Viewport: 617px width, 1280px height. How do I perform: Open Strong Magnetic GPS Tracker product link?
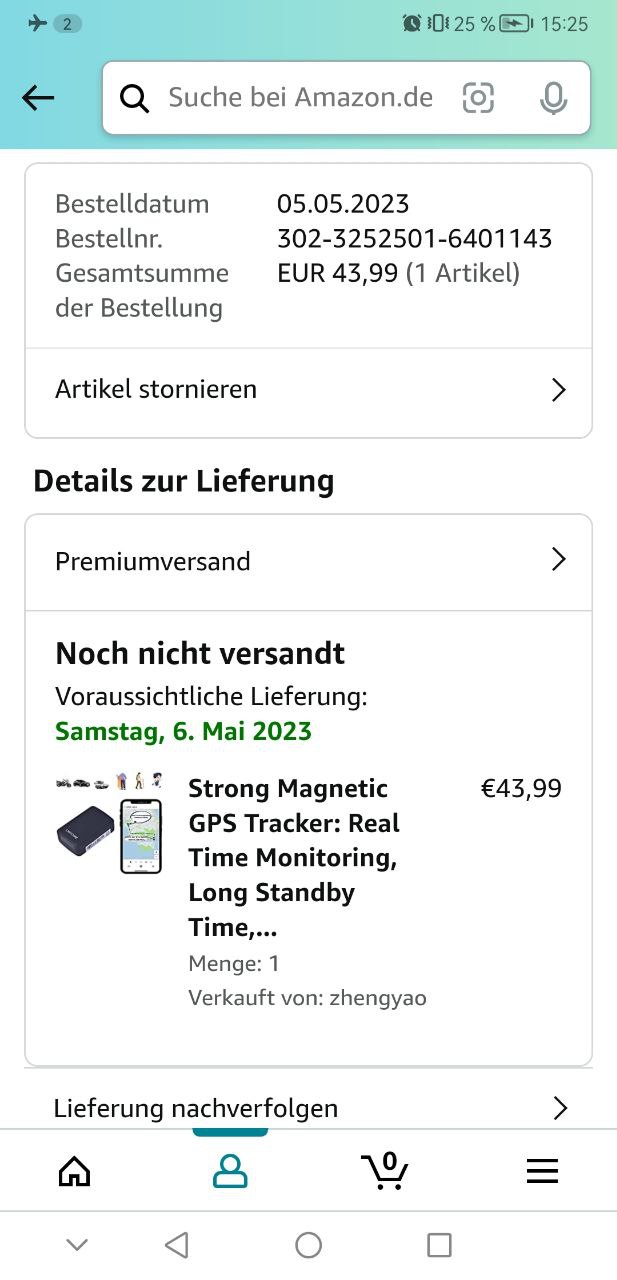click(x=294, y=857)
